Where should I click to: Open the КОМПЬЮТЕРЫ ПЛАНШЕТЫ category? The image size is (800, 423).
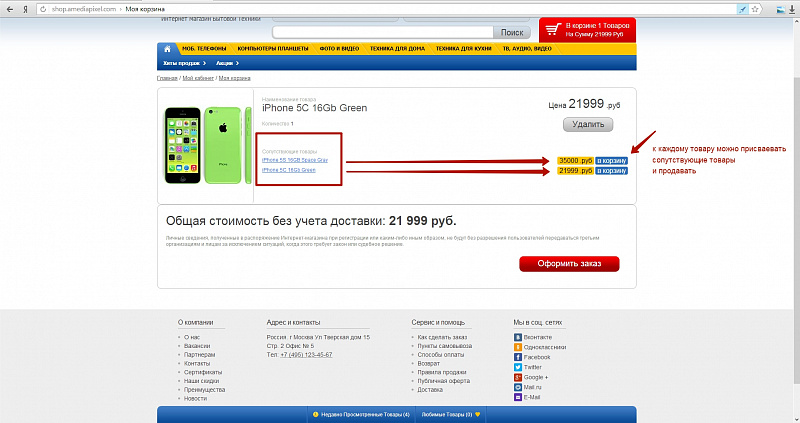click(273, 49)
